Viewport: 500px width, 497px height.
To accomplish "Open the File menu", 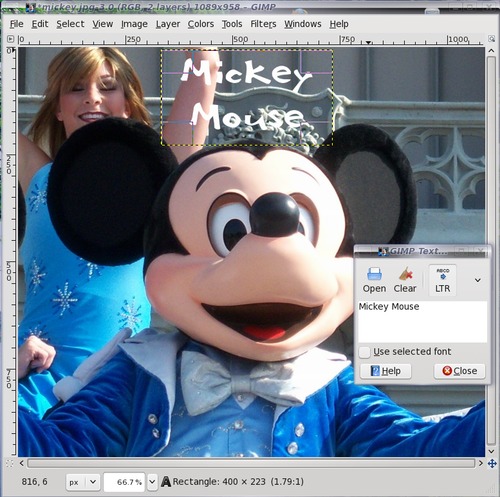I will (x=16, y=24).
